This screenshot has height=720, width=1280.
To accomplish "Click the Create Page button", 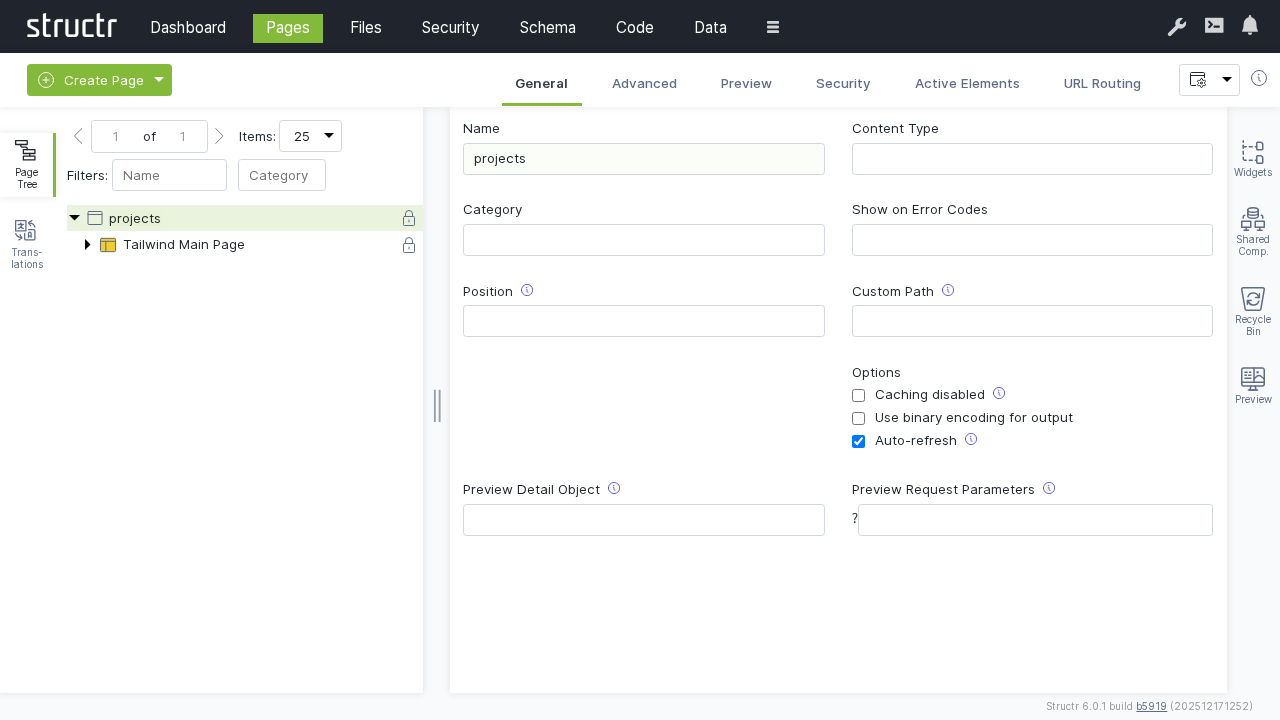I will point(91,80).
